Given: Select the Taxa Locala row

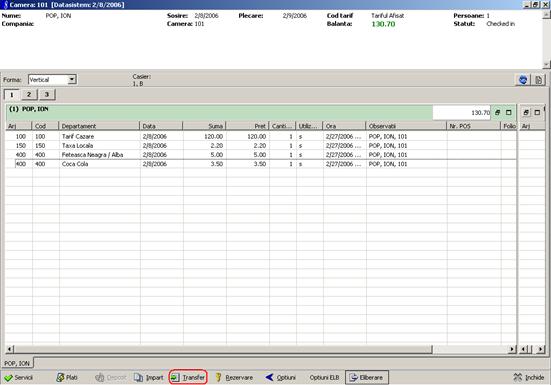Looking at the screenshot, I should [x=261, y=145].
